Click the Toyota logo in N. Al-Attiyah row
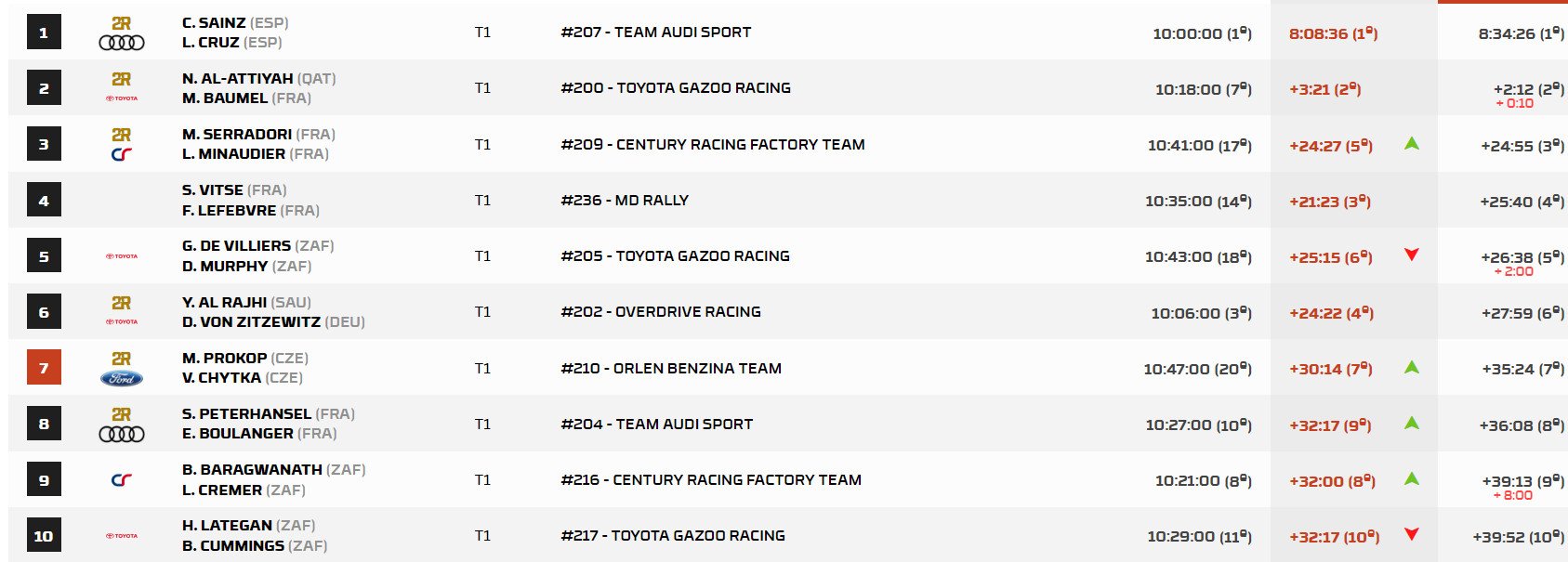1568x562 pixels. [x=122, y=98]
